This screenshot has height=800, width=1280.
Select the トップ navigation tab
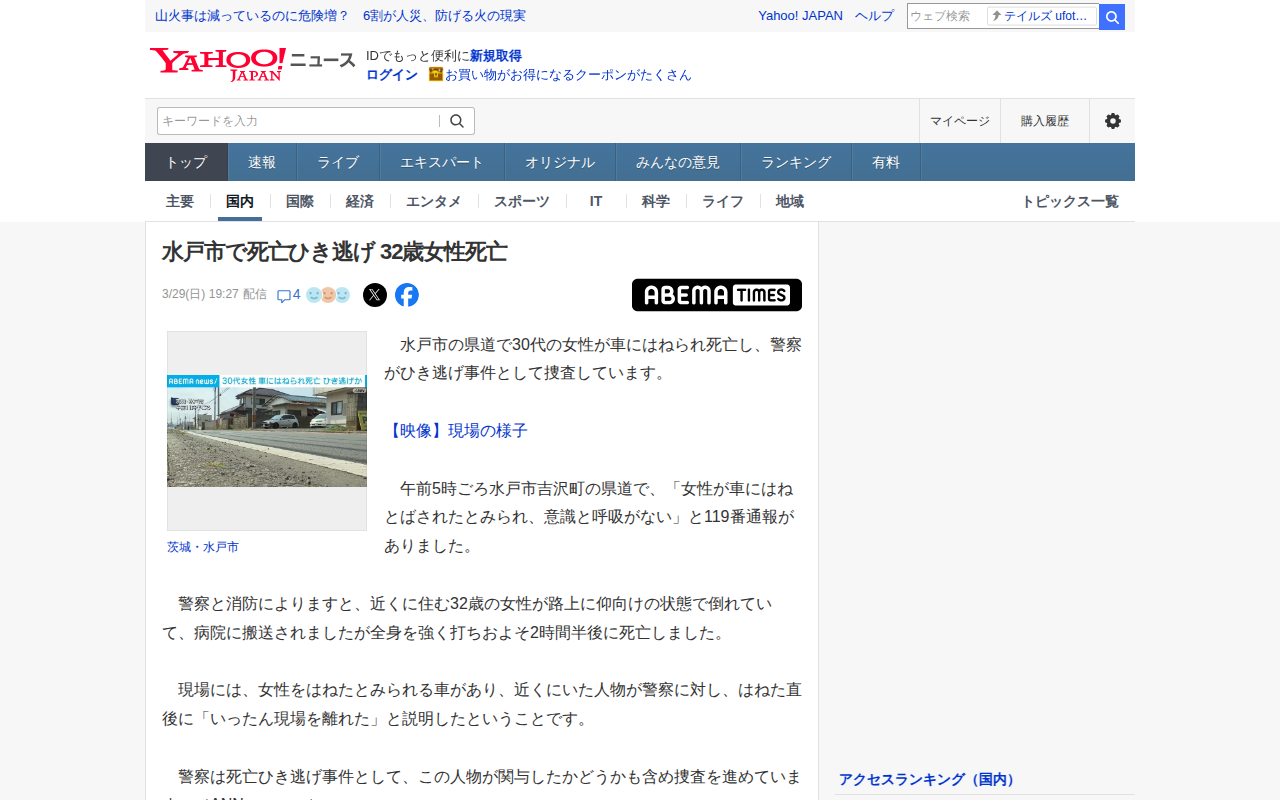[x=187, y=162]
